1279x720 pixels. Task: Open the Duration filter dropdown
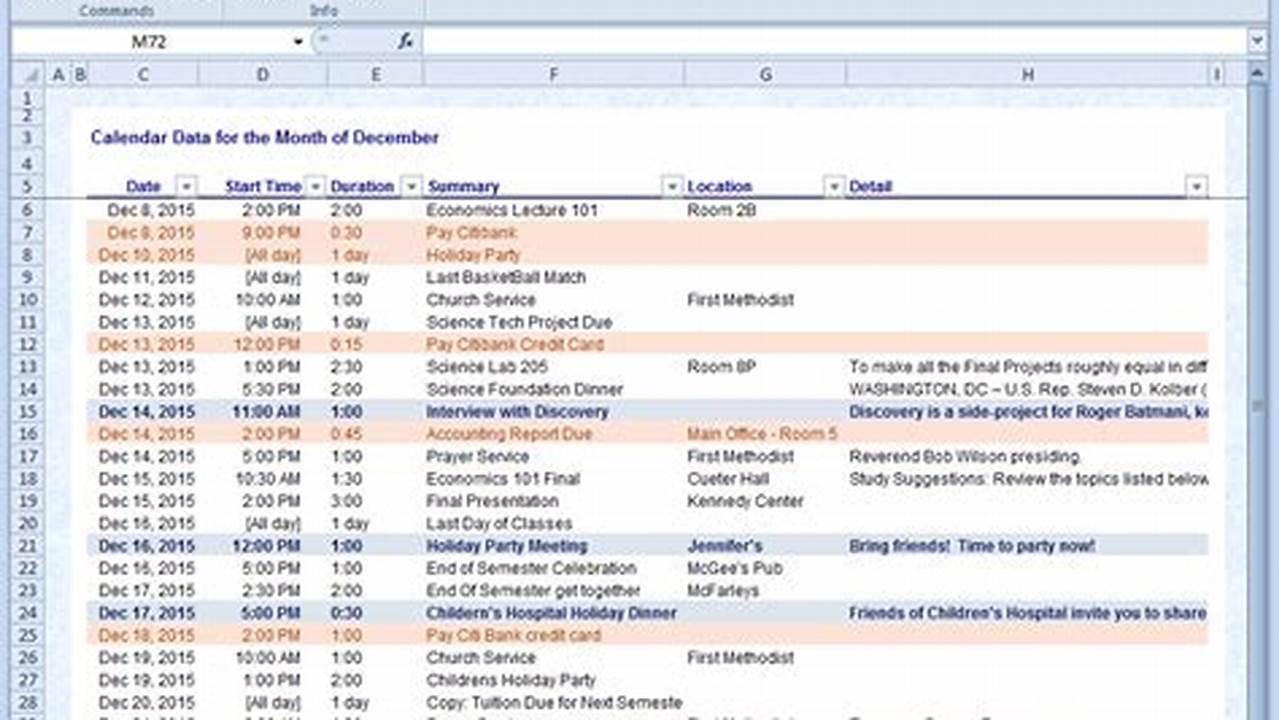(x=410, y=186)
